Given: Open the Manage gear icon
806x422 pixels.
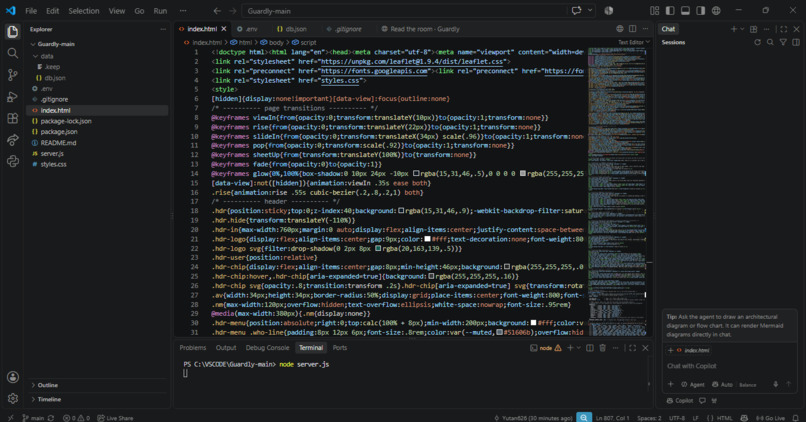Looking at the screenshot, I should tap(12, 398).
